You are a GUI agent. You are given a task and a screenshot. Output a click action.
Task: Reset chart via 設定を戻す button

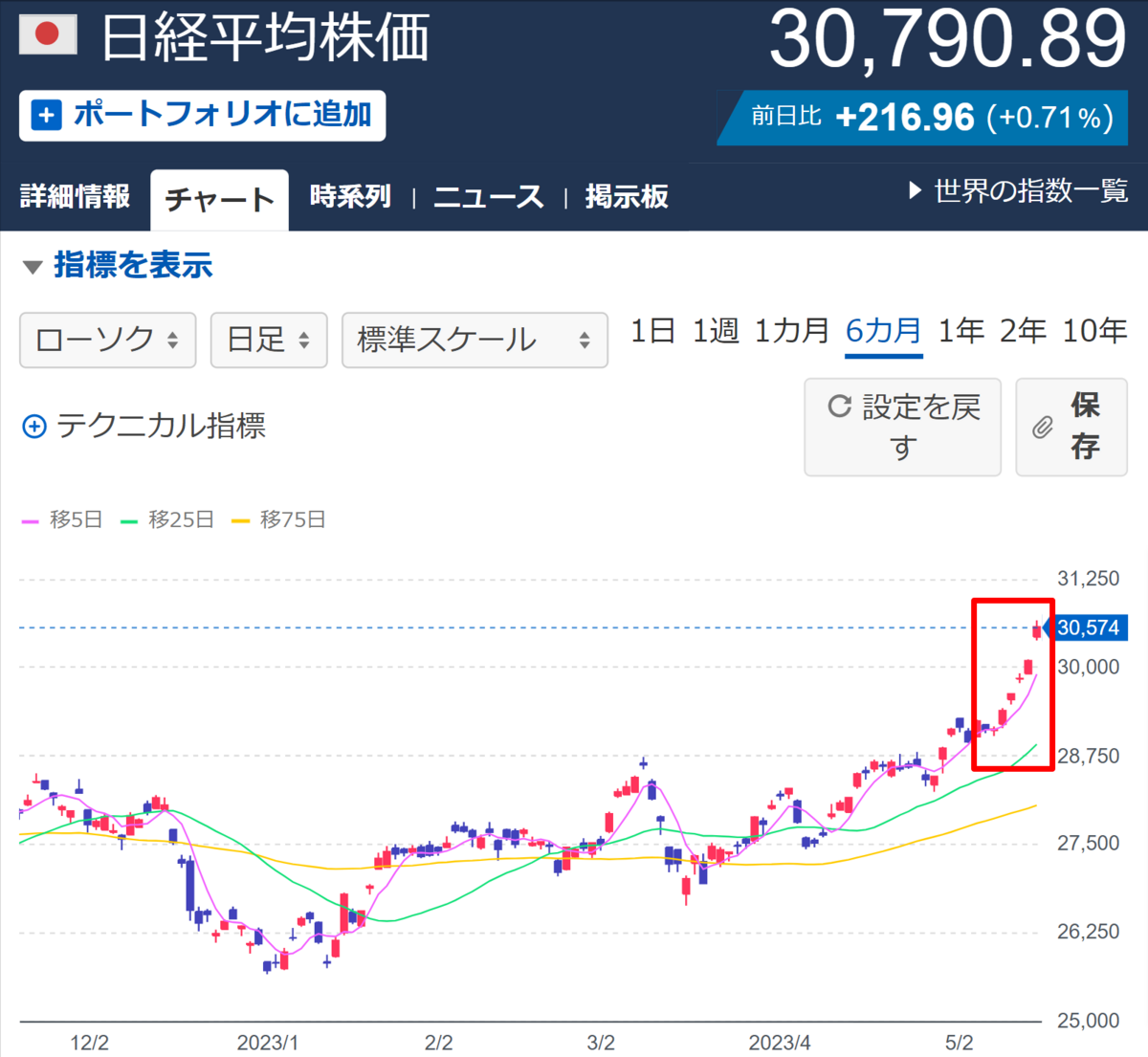[x=902, y=427]
